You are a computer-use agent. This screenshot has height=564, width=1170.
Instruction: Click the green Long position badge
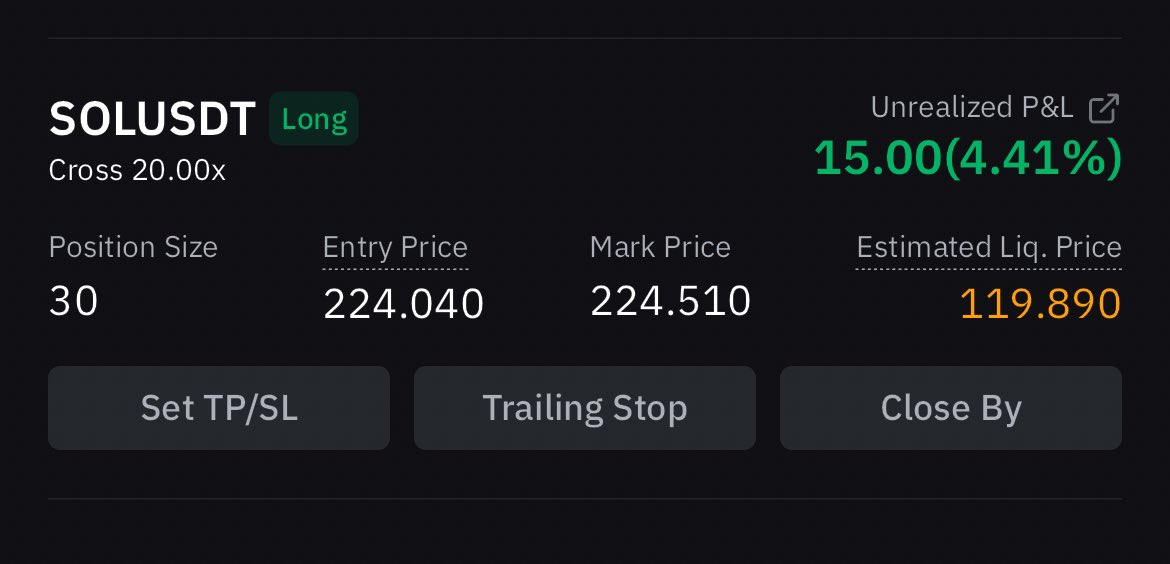point(314,119)
